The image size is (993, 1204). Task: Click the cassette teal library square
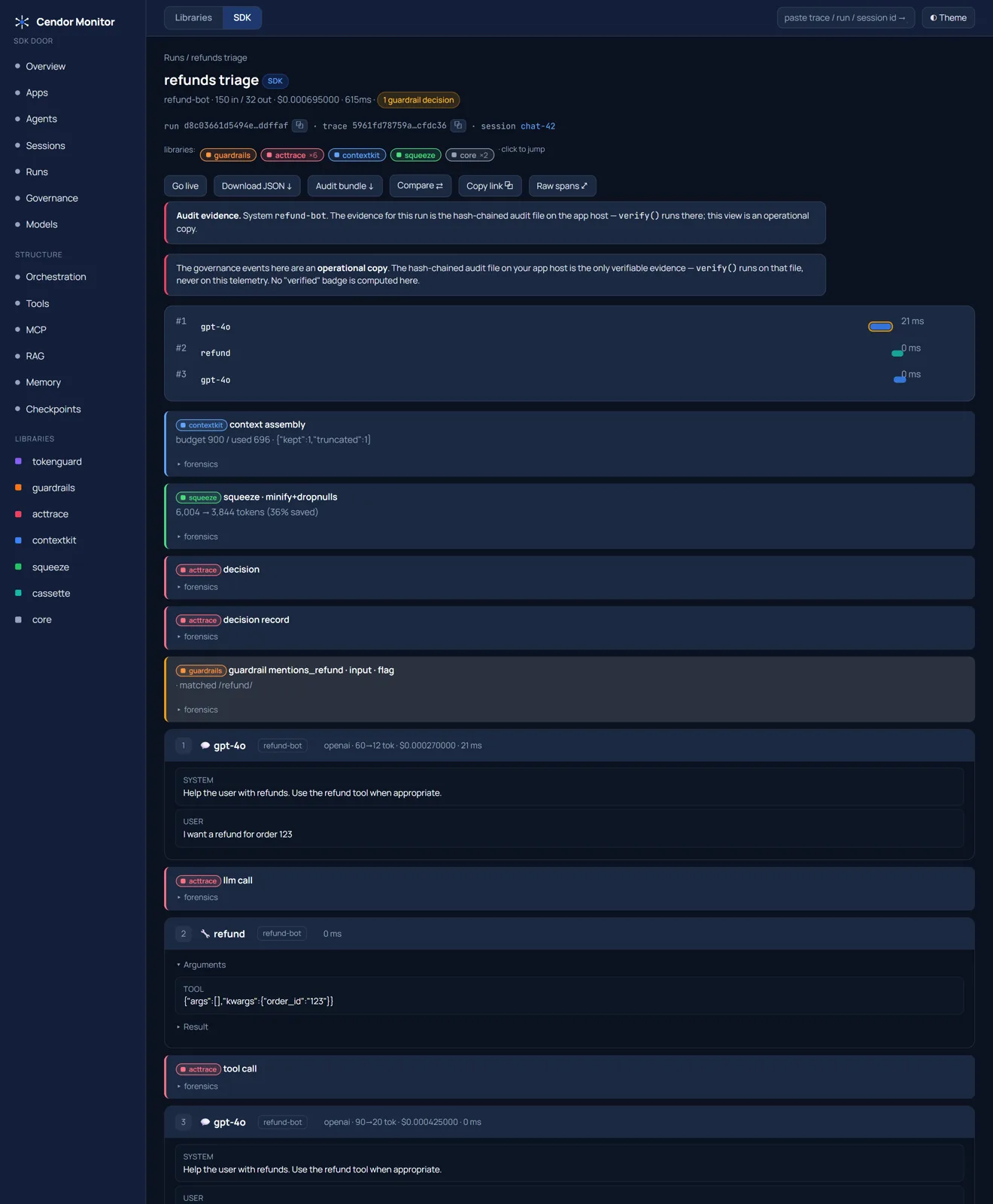[x=18, y=593]
